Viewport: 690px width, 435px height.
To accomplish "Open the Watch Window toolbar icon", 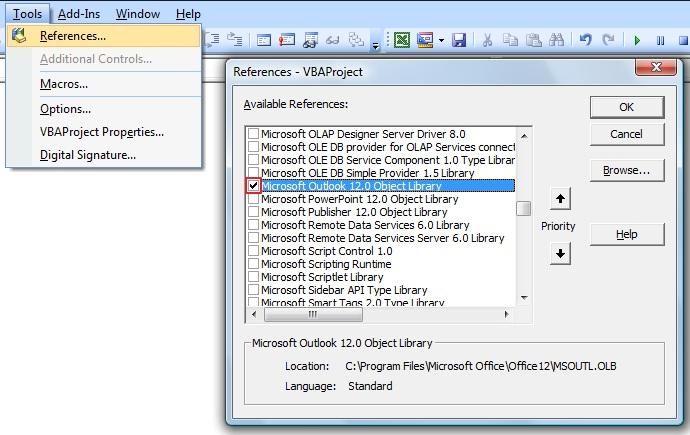I will coord(310,40).
